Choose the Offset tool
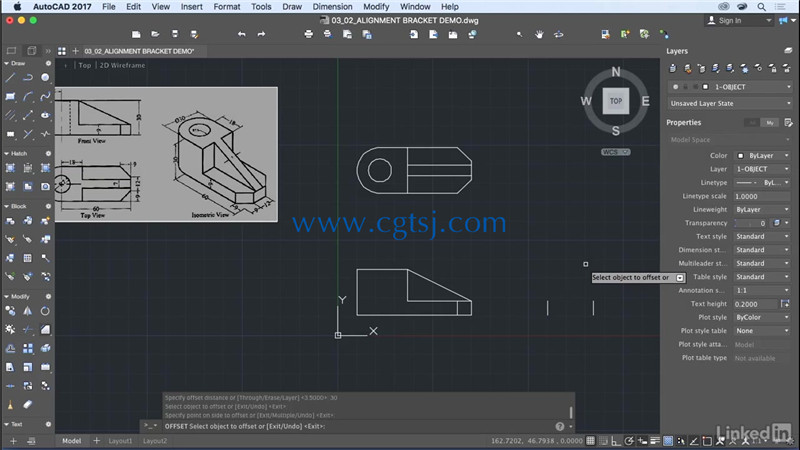Viewport: 800px width, 450px height. click(x=10, y=348)
